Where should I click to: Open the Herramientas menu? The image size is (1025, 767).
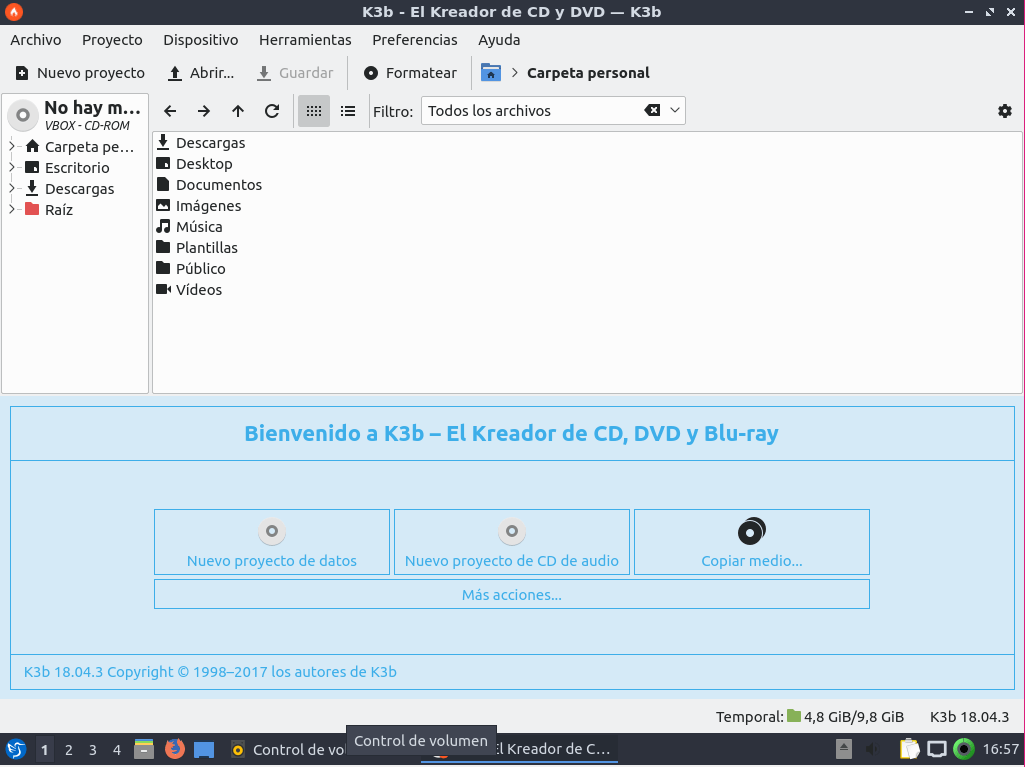[x=305, y=40]
